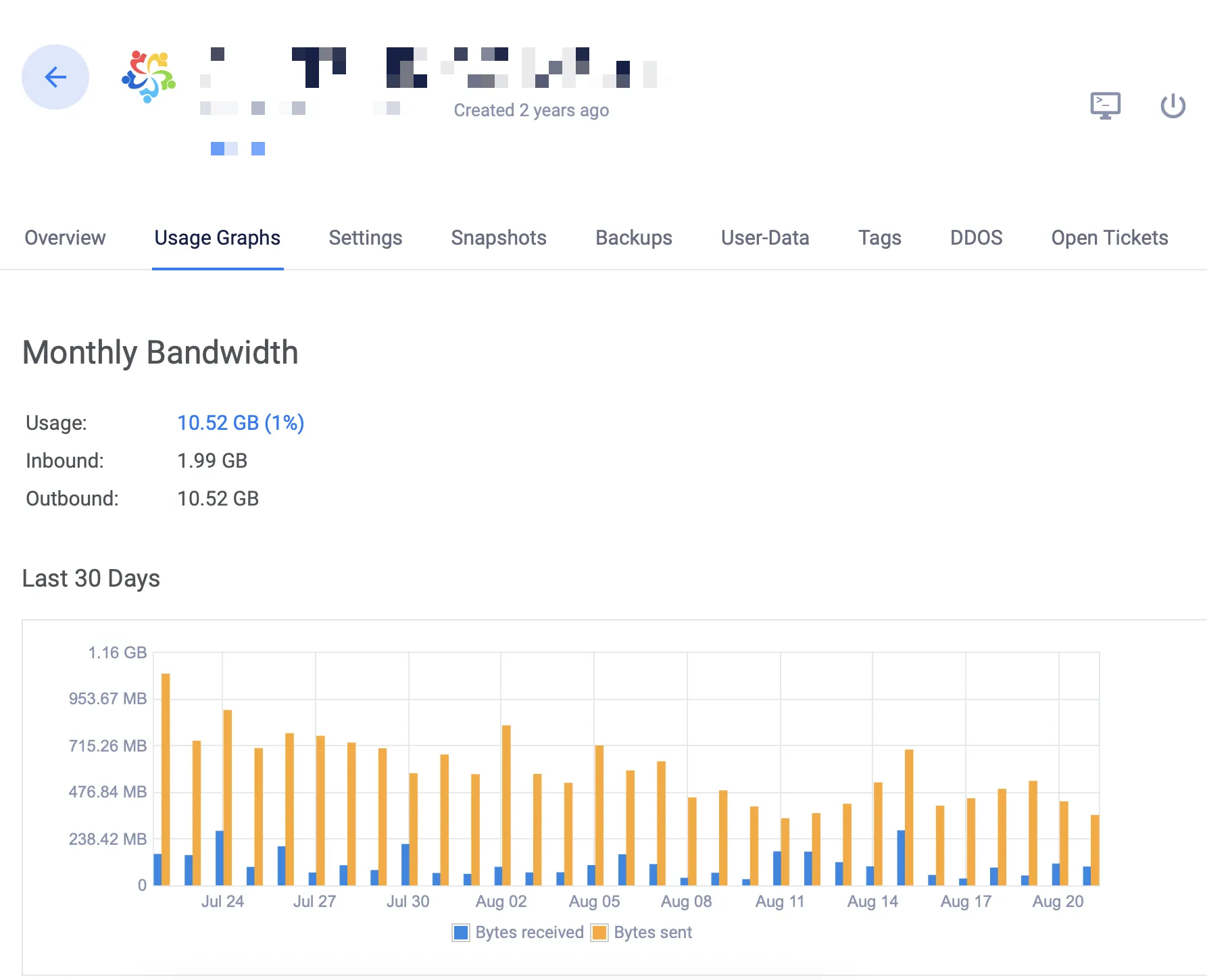Screen dimensions: 1207x980
Task: Click the 10.52 GB (1%) usage link
Action: 241,423
